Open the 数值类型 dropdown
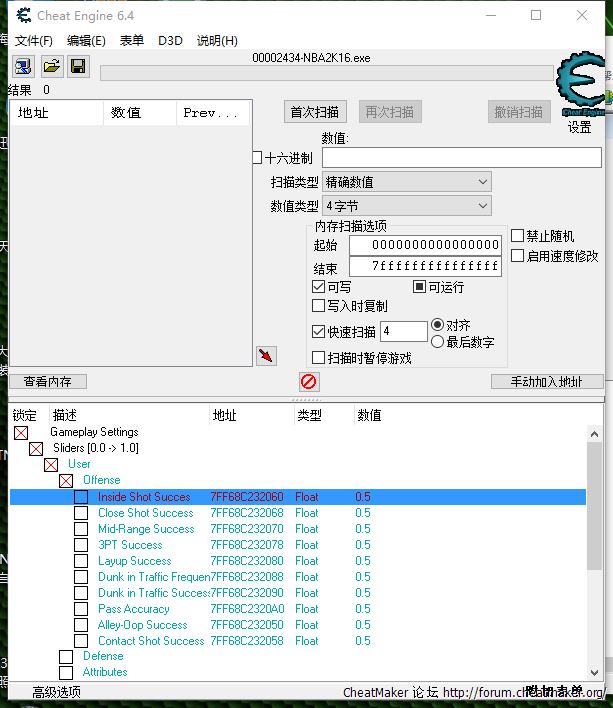 pyautogui.click(x=406, y=206)
